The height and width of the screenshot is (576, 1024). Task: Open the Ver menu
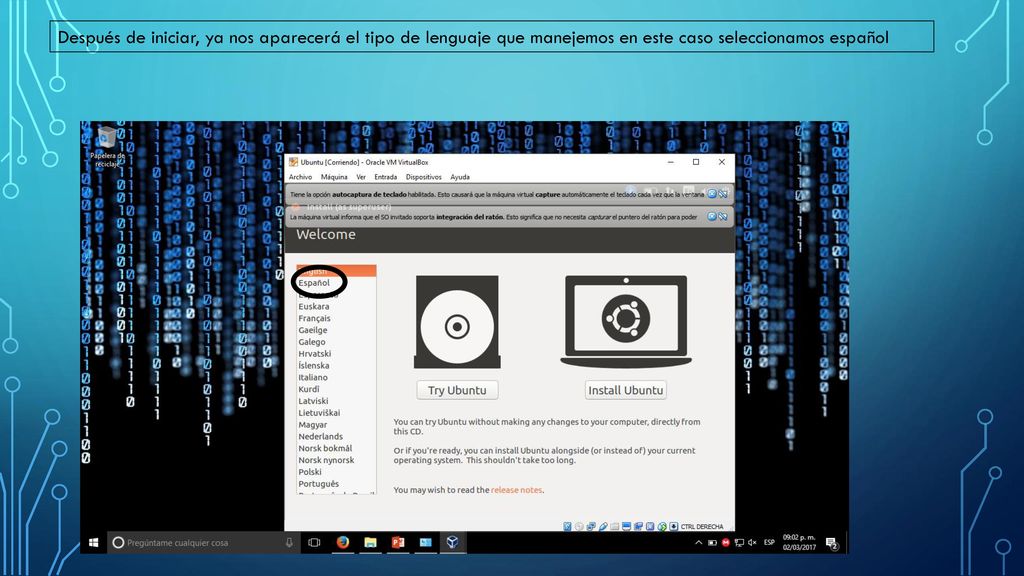pyautogui.click(x=361, y=177)
